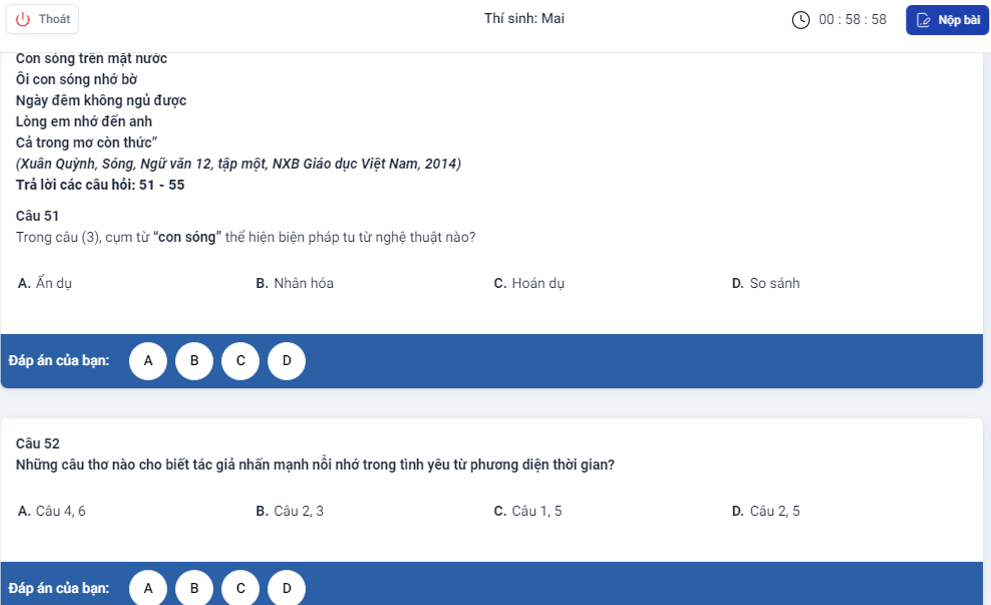Viewport: 991px width, 605px height.
Task: Click the submit pencil icon in Nộp bài
Action: (x=923, y=20)
